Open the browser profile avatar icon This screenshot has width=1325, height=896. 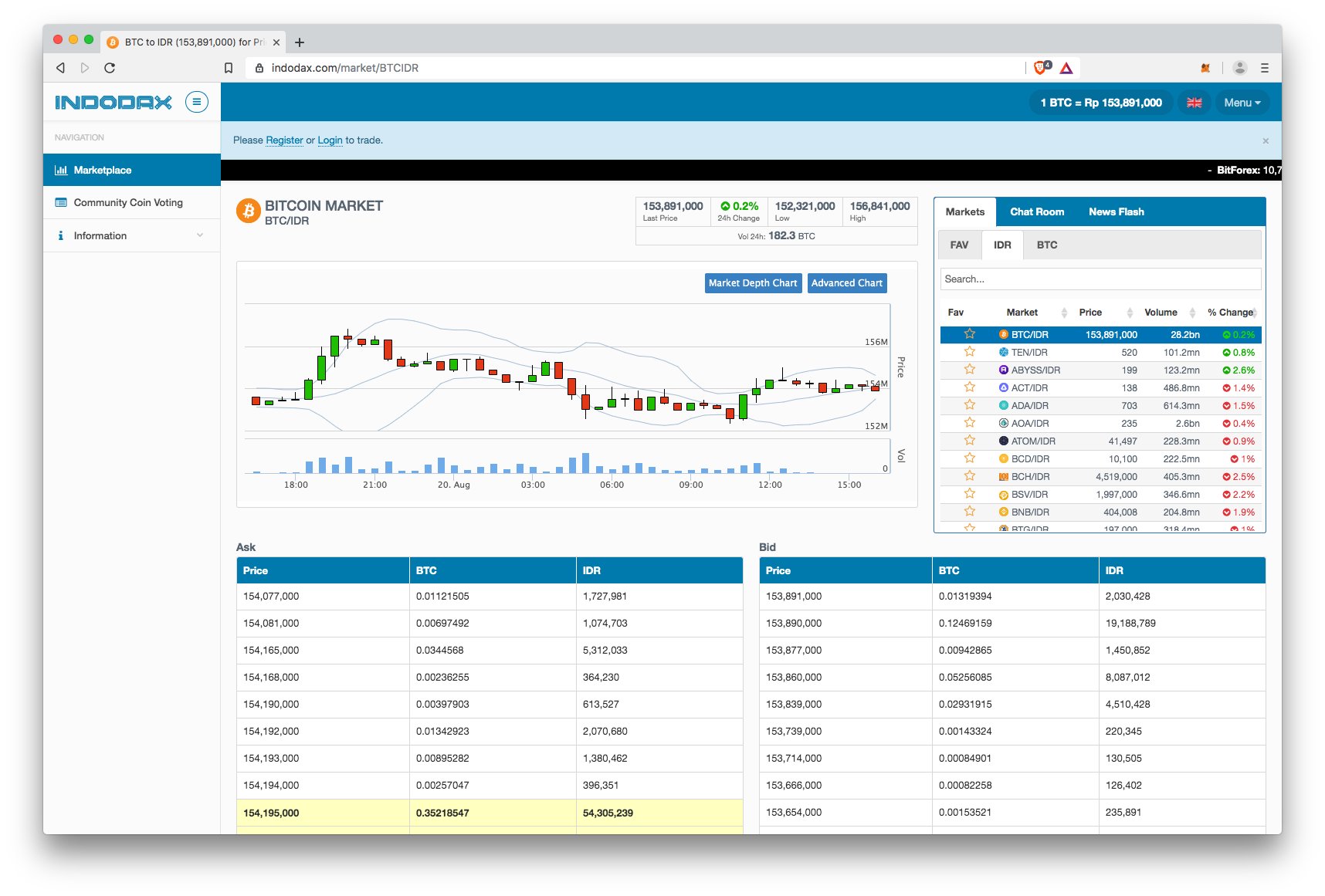[x=1240, y=68]
